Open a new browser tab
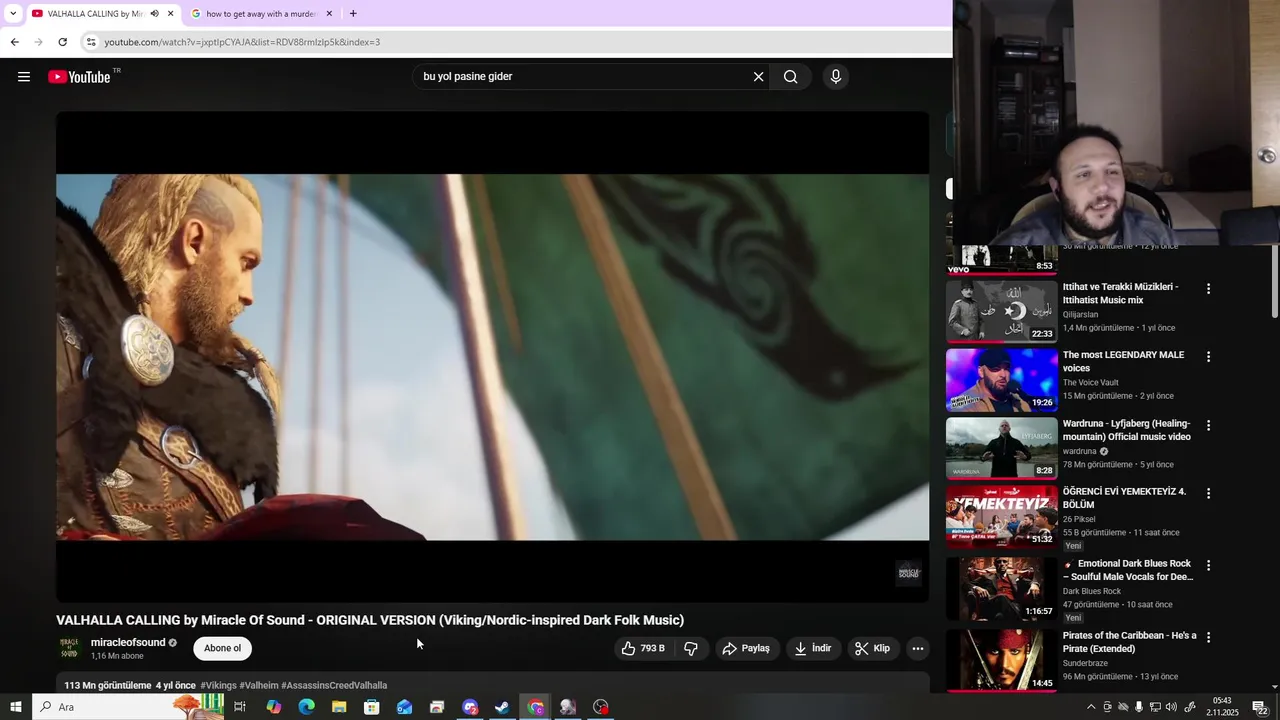This screenshot has height=720, width=1280. click(353, 14)
